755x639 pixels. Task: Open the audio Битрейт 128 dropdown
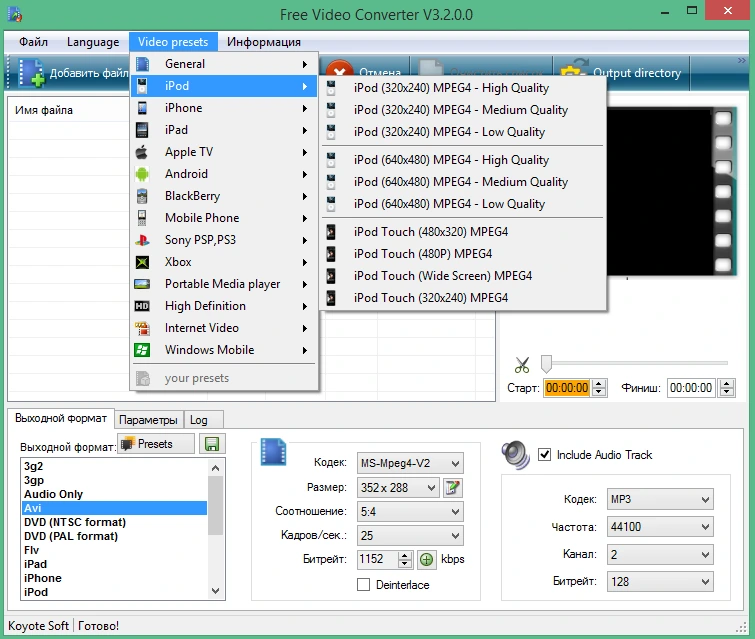coord(660,582)
